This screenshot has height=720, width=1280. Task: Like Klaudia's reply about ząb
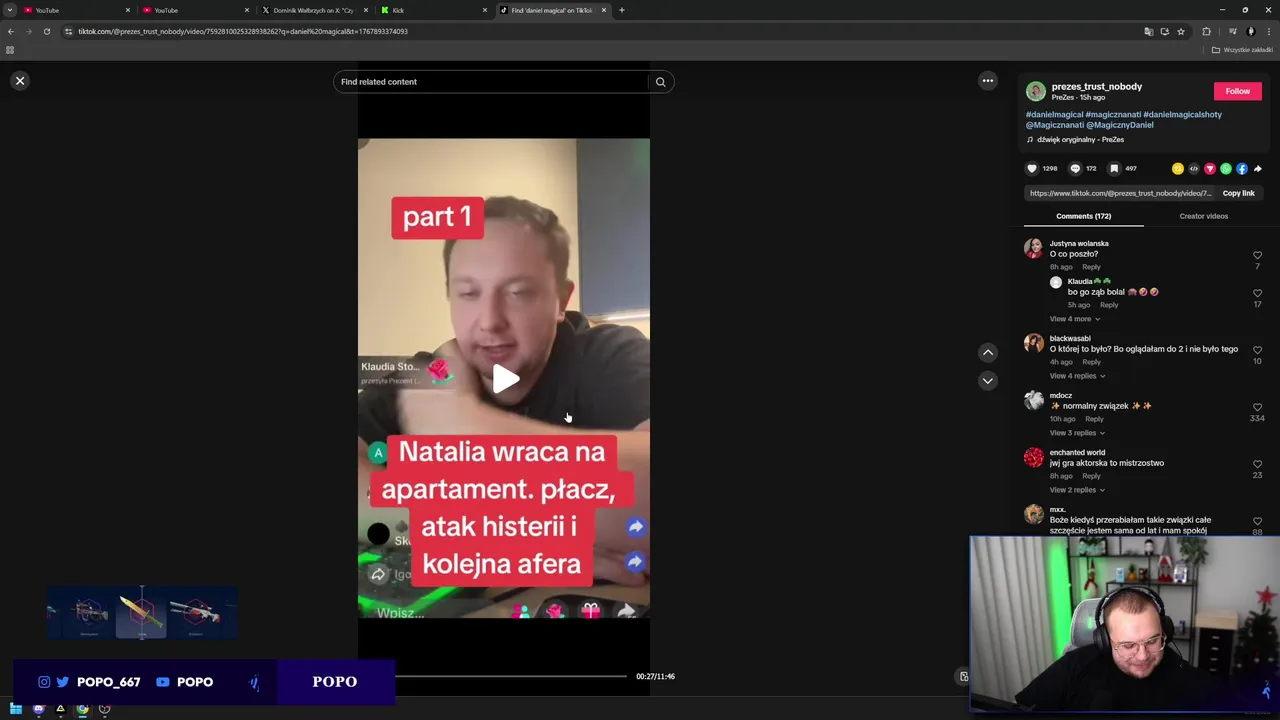pyautogui.click(x=1257, y=294)
